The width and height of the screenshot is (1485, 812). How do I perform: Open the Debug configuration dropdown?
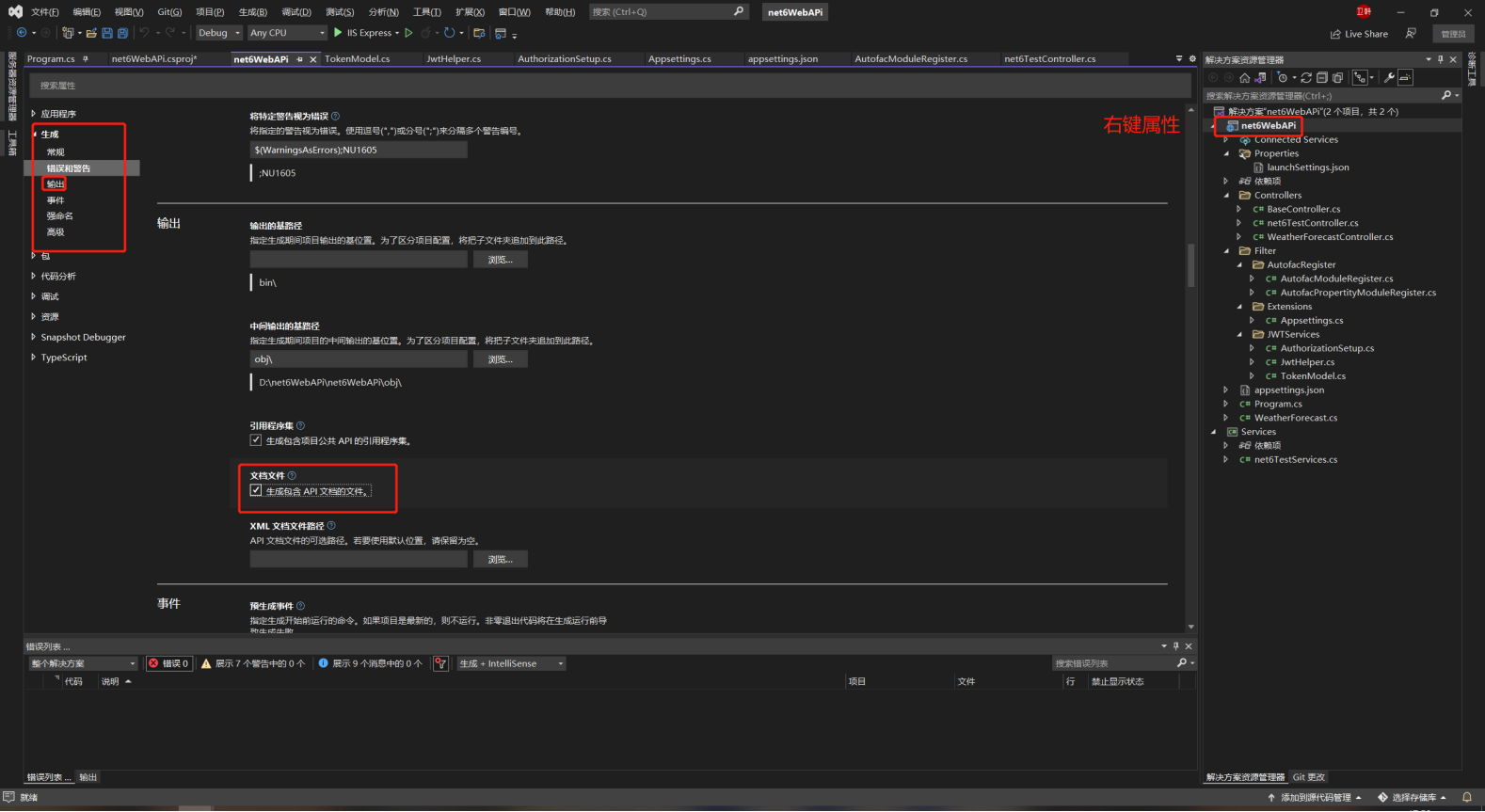[219, 33]
